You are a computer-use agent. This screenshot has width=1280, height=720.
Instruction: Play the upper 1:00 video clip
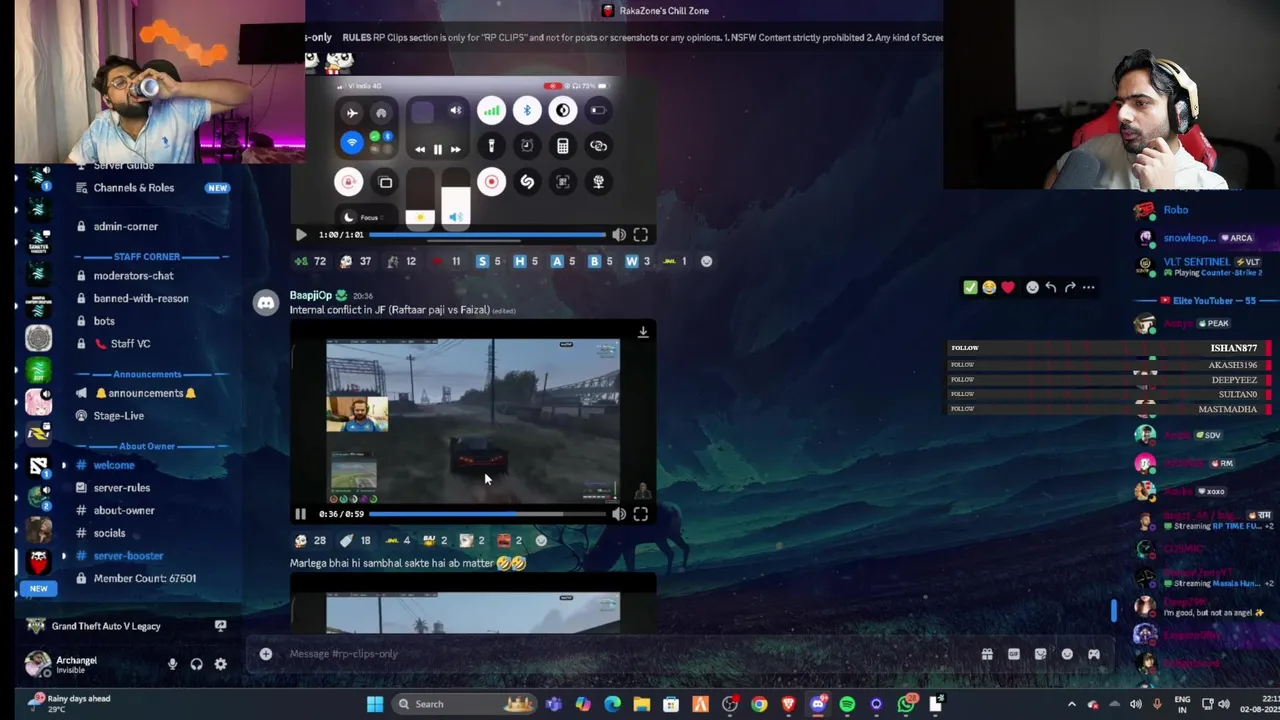[300, 235]
